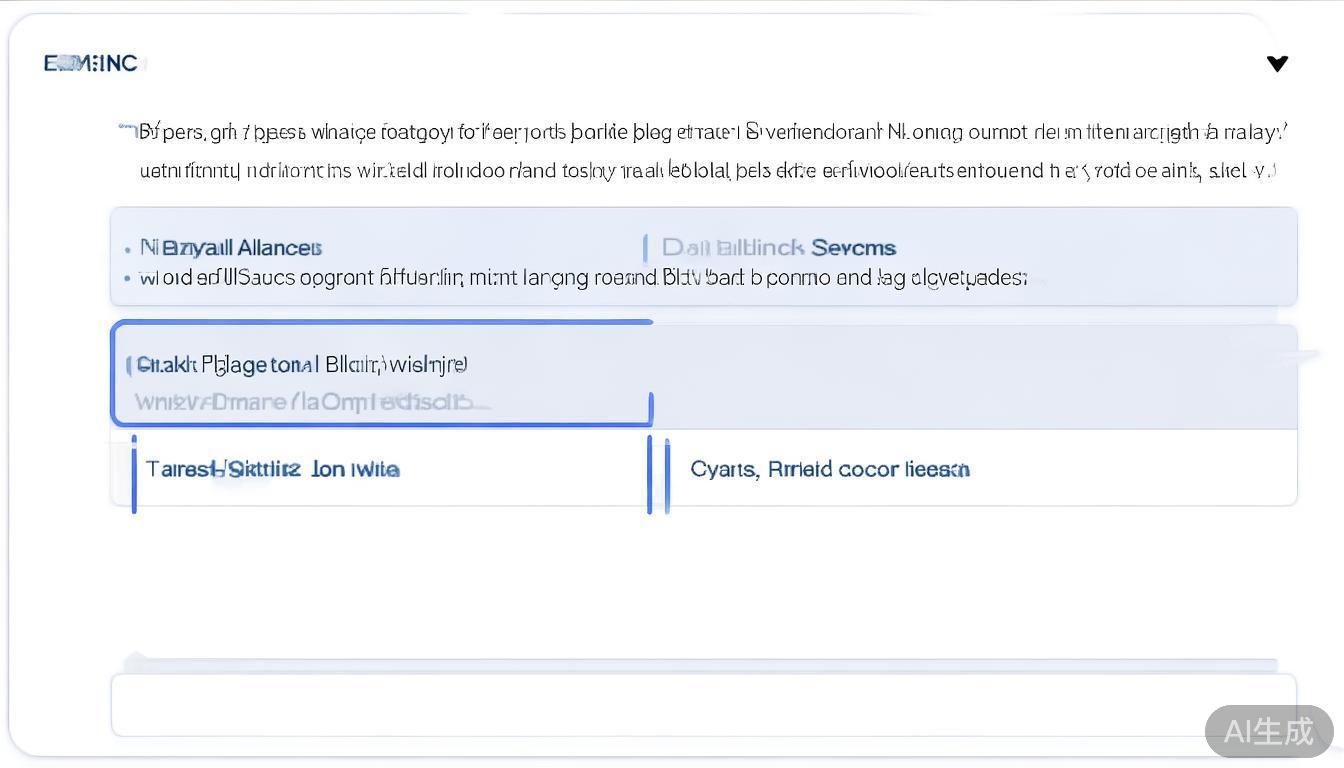Select the 'Ni Bzyall Allances' list item
The height and width of the screenshot is (768, 1344).
[231, 248]
